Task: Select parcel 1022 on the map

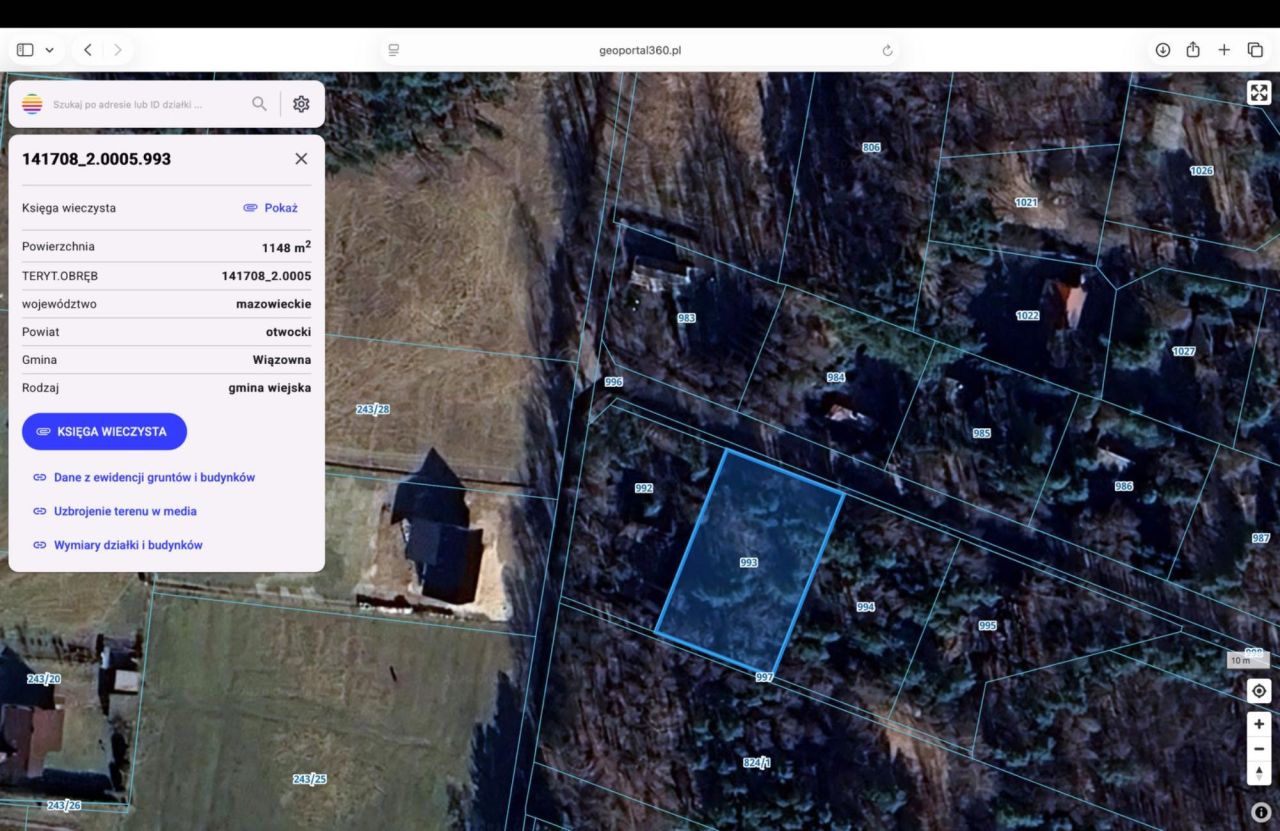Action: [x=1028, y=316]
